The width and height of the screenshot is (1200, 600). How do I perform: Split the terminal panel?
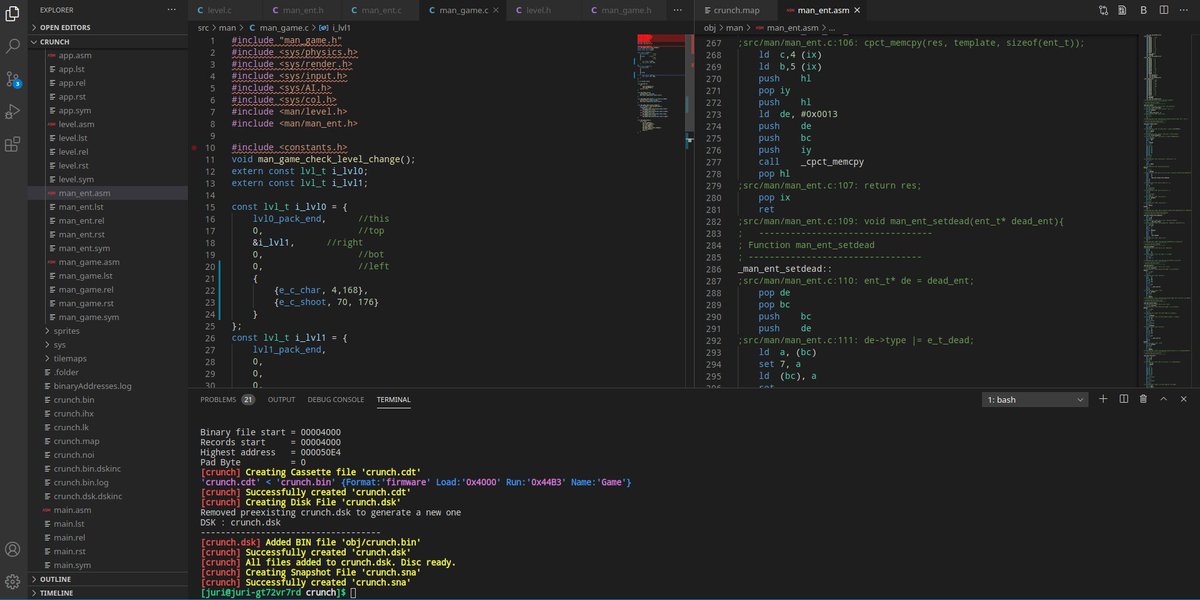click(1123, 399)
